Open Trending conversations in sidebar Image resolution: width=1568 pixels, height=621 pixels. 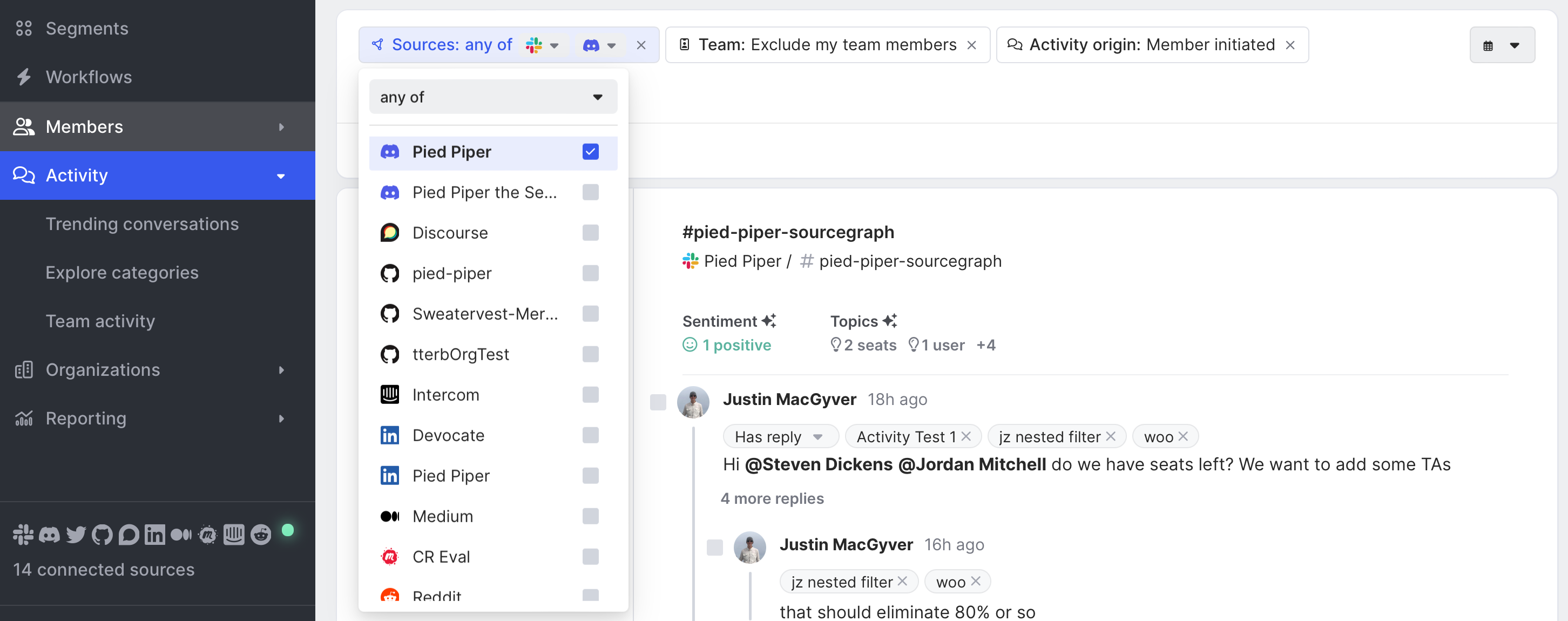[142, 224]
